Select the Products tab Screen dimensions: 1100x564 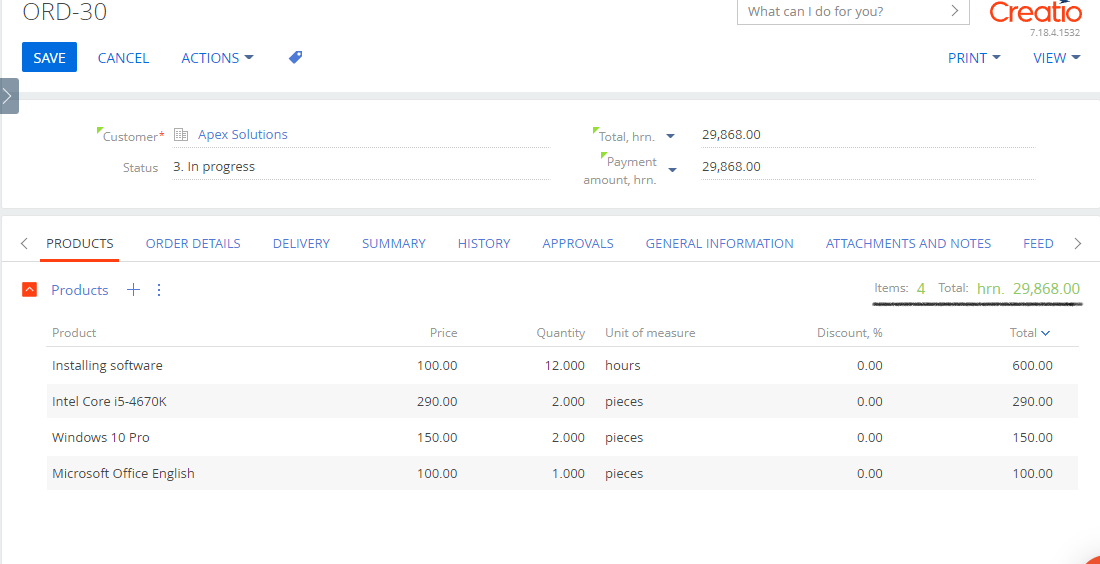(80, 243)
